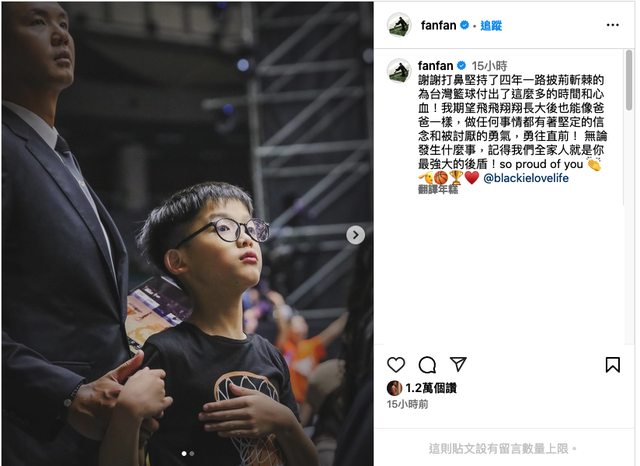The image size is (640, 466).
Task: Select the first carousel dot indicator
Action: 184,453
